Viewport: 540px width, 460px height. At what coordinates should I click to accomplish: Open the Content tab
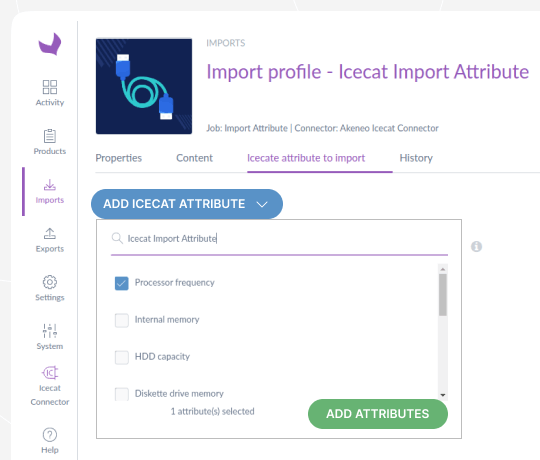click(195, 158)
